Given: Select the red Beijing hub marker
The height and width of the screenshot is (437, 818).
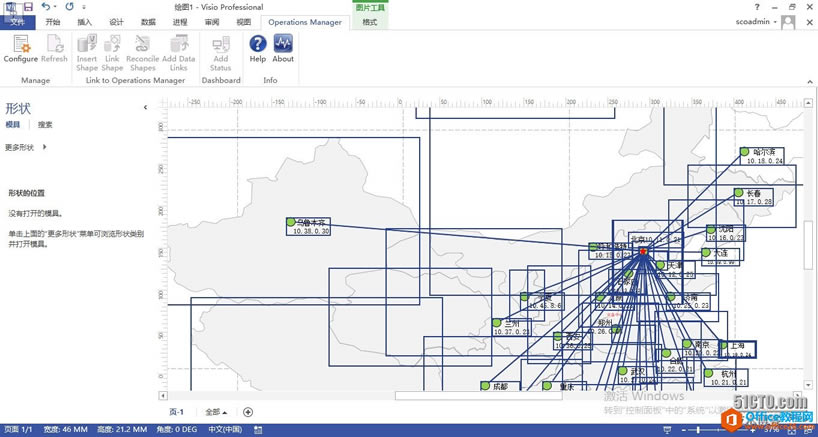Looking at the screenshot, I should (x=643, y=251).
